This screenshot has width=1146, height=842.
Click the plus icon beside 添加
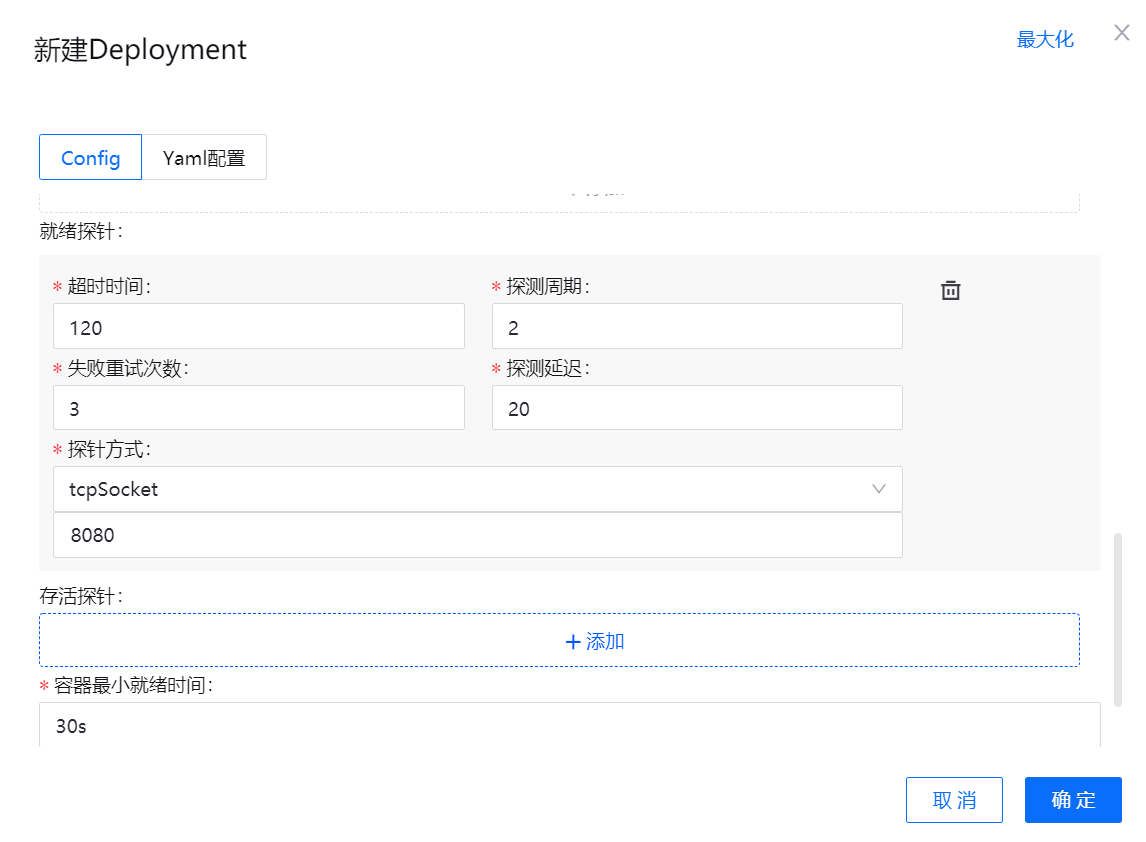[x=573, y=642]
